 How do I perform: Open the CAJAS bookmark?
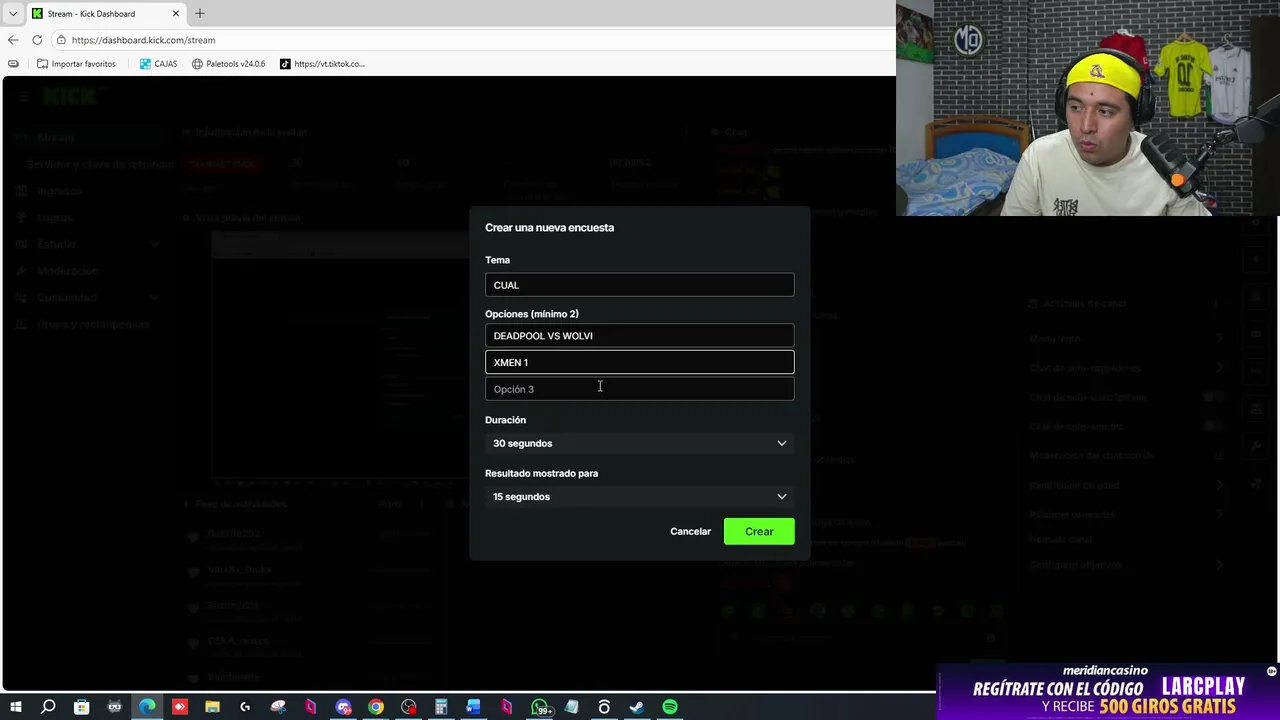[158, 64]
